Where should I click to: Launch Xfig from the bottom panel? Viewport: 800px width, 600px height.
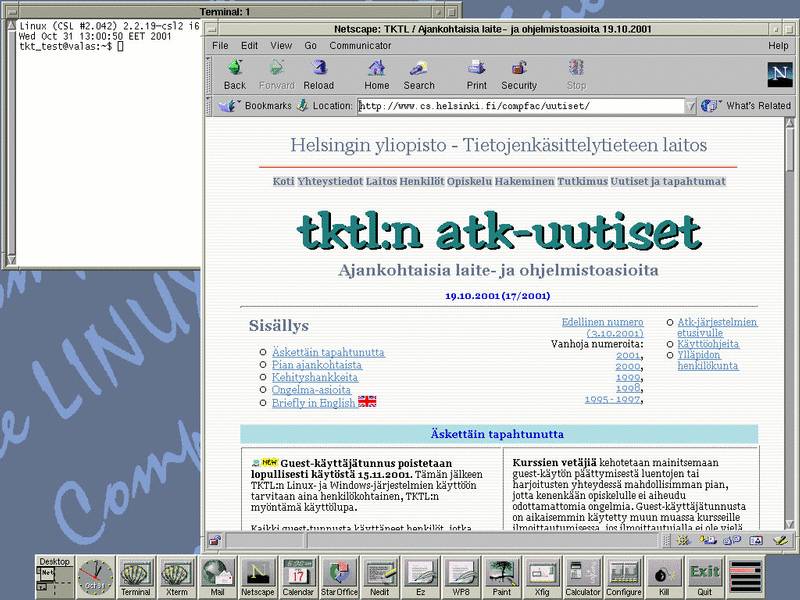tap(542, 577)
